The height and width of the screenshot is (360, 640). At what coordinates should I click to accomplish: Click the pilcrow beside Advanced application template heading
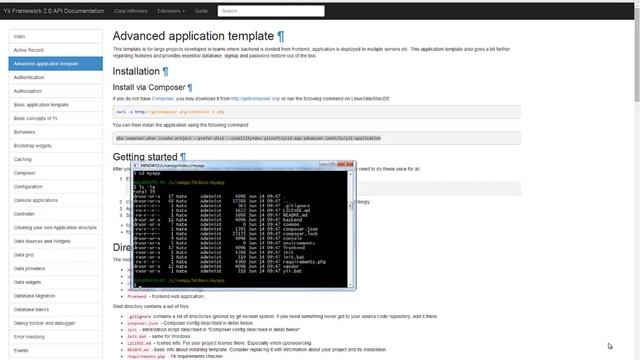pos(281,36)
